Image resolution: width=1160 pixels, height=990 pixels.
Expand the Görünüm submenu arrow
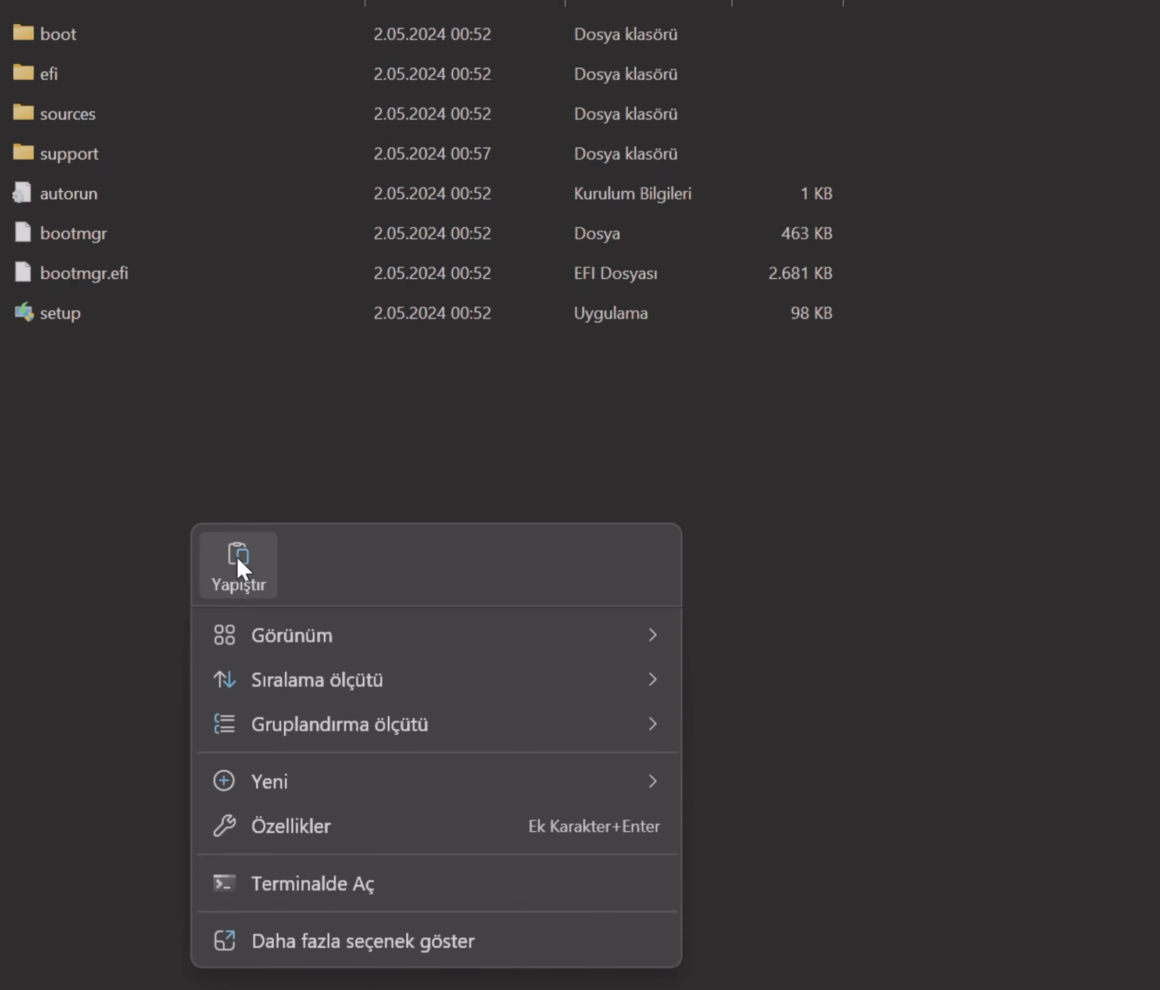tap(652, 636)
